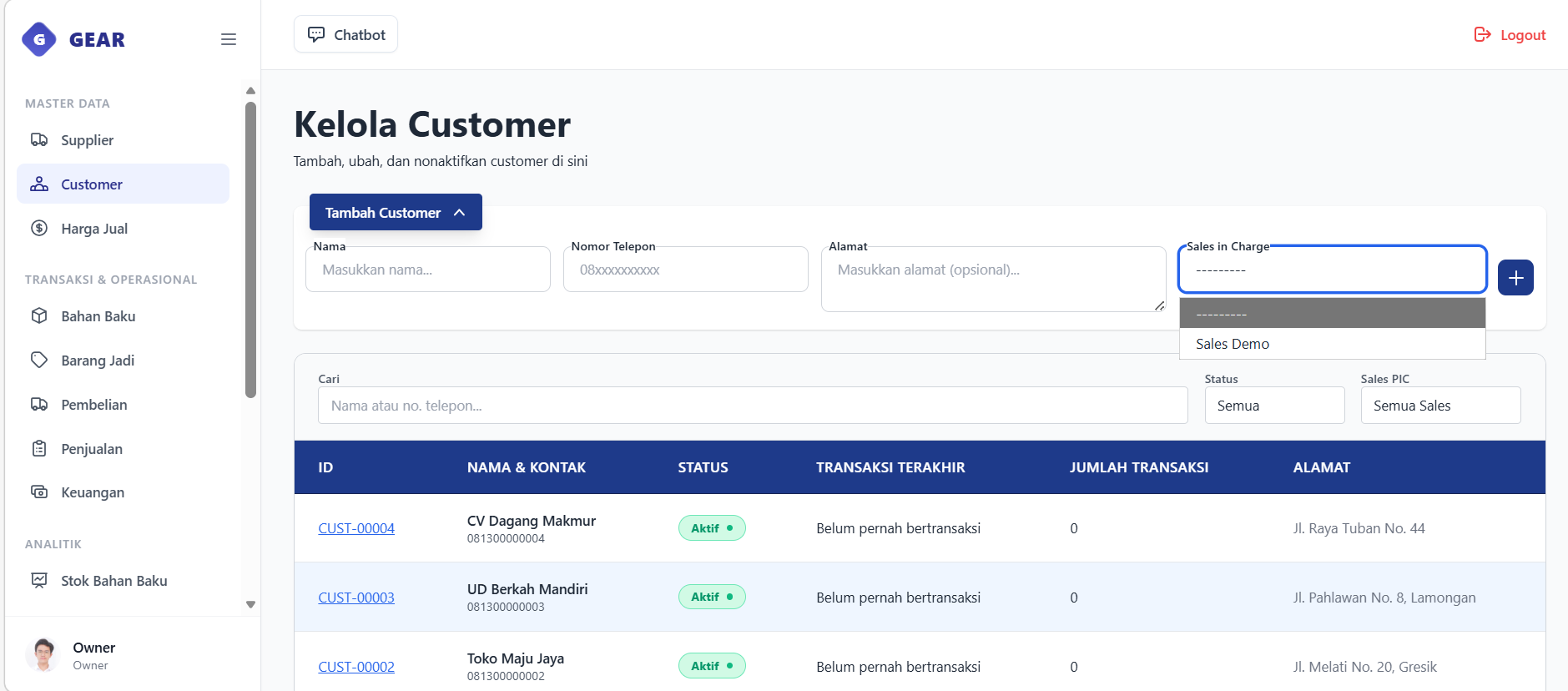Click sidebar scrollbar down arrow

coord(250,604)
